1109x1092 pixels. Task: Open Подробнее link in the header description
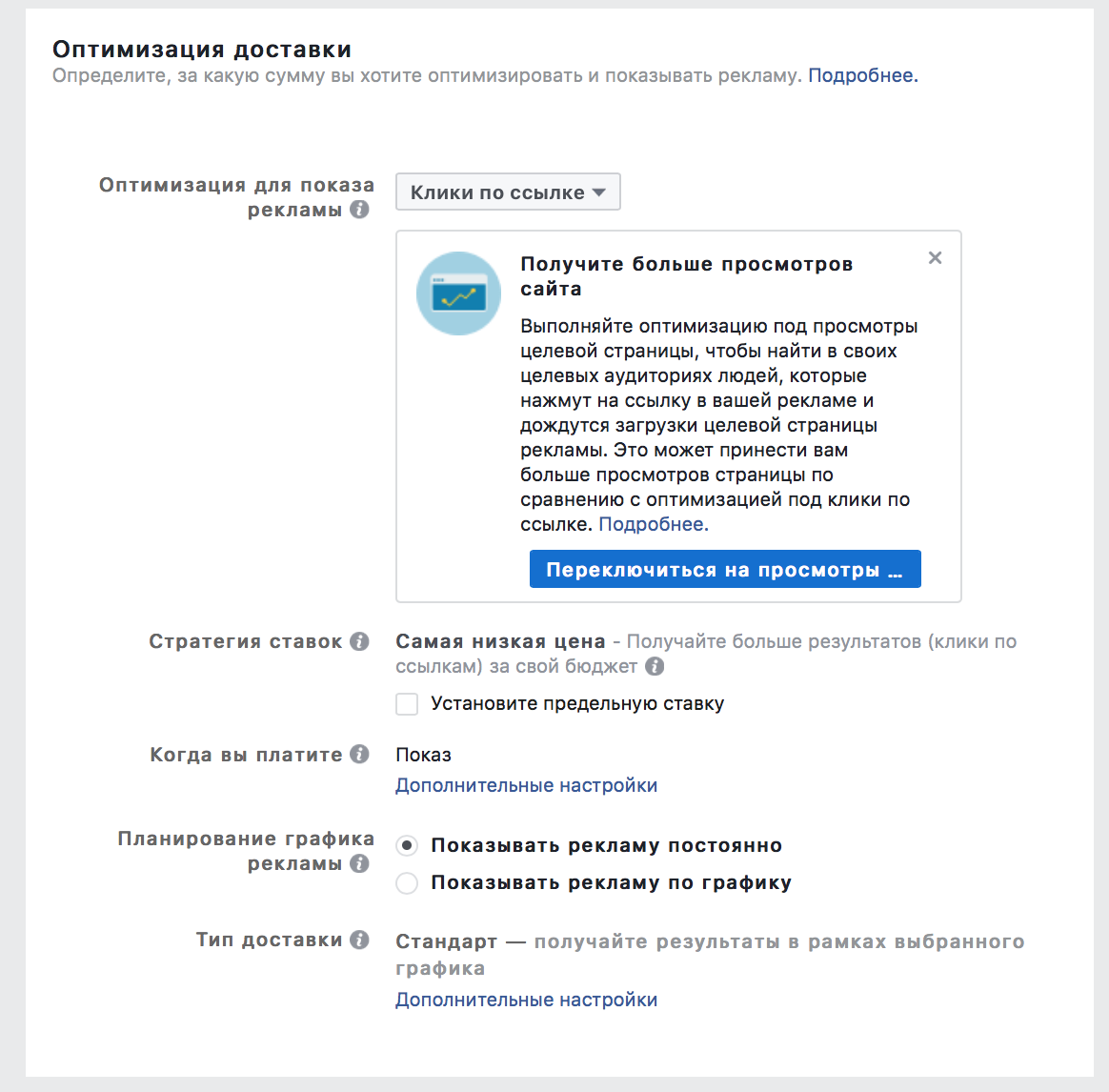862,76
